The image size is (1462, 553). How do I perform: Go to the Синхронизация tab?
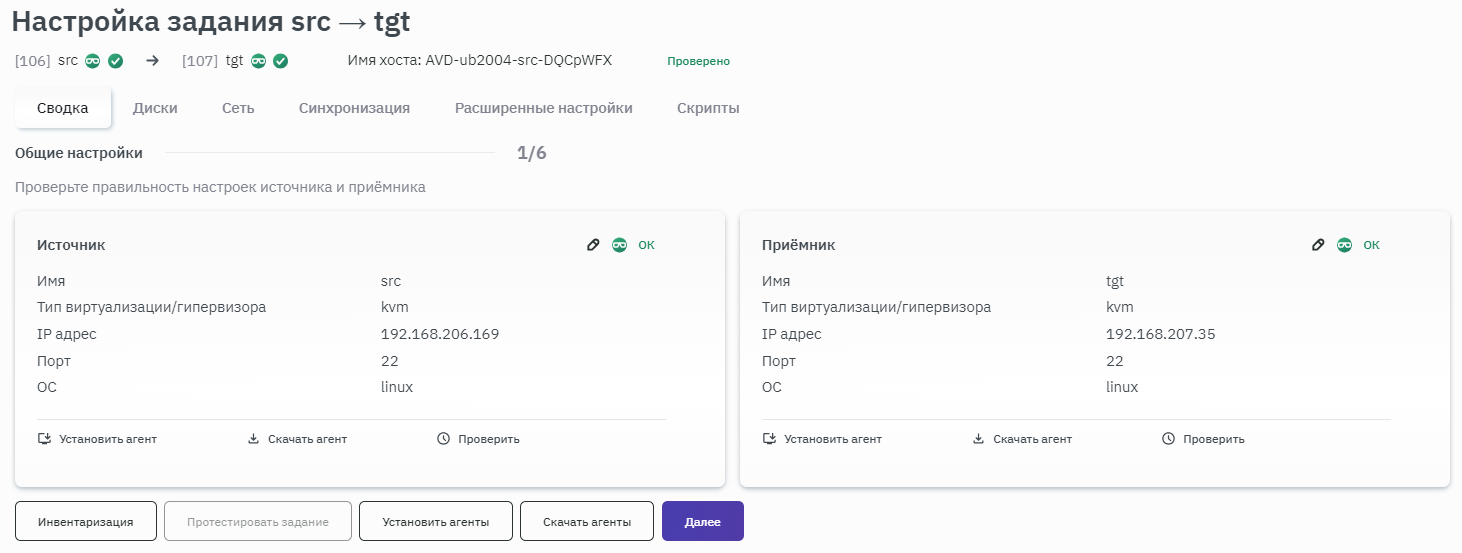pos(354,108)
